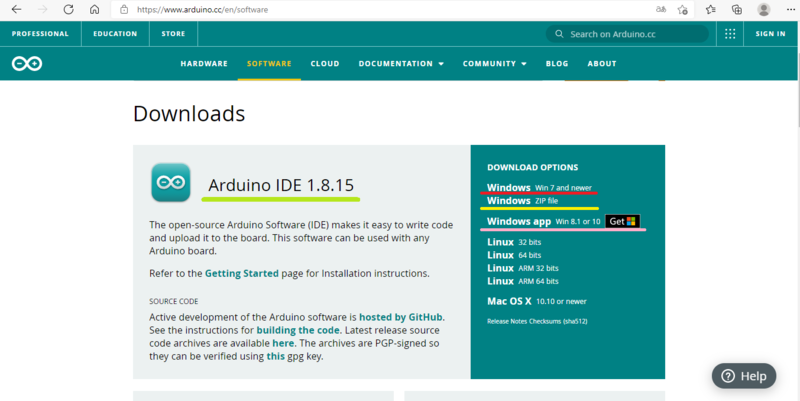This screenshot has height=401, width=800.
Task: Open the translate/read aloud icon in address bar
Action: pos(661,9)
